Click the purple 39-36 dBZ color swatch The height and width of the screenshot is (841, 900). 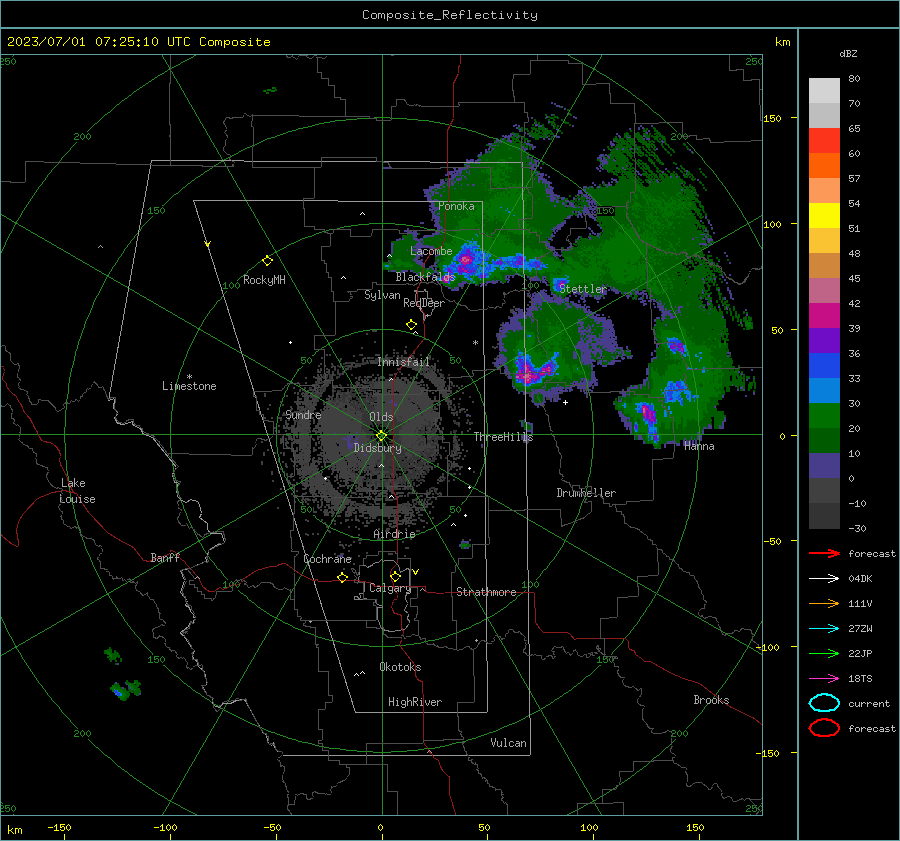tap(824, 340)
